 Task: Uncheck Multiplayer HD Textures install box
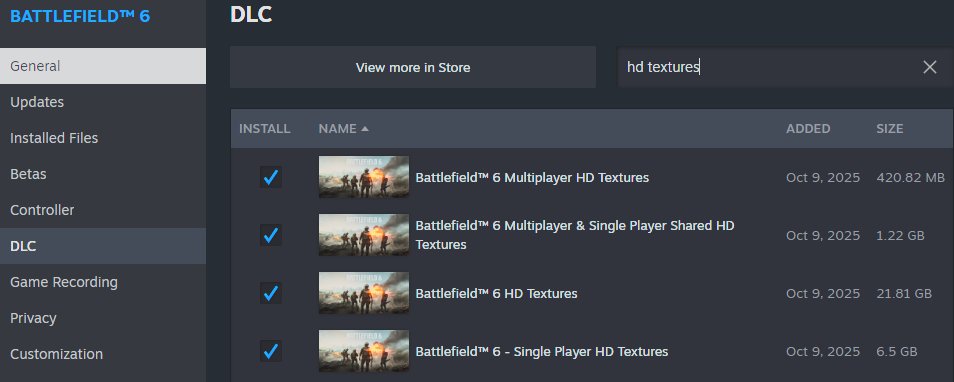tap(271, 177)
